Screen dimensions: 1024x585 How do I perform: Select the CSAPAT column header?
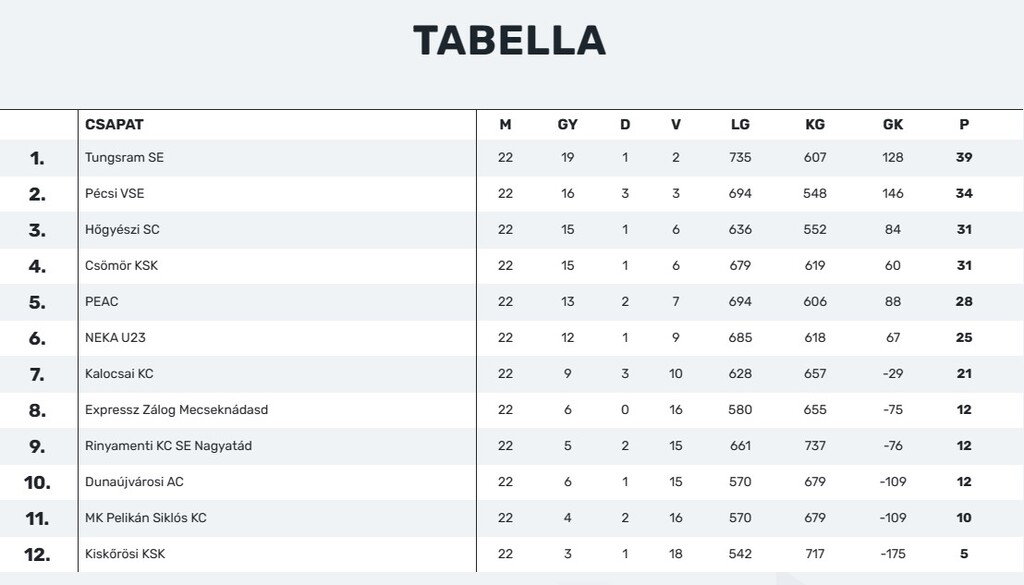(x=114, y=124)
